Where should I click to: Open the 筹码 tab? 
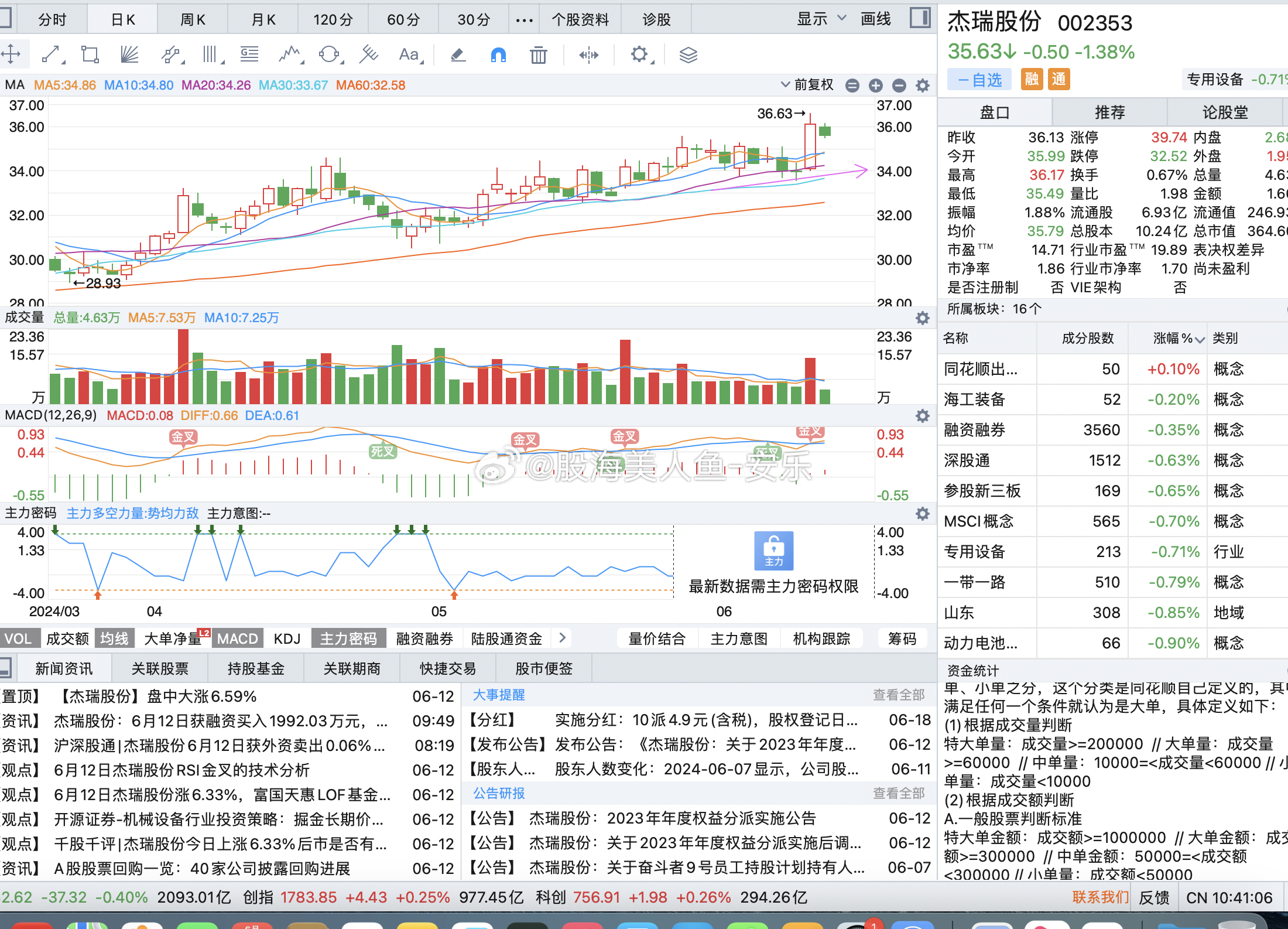click(902, 638)
